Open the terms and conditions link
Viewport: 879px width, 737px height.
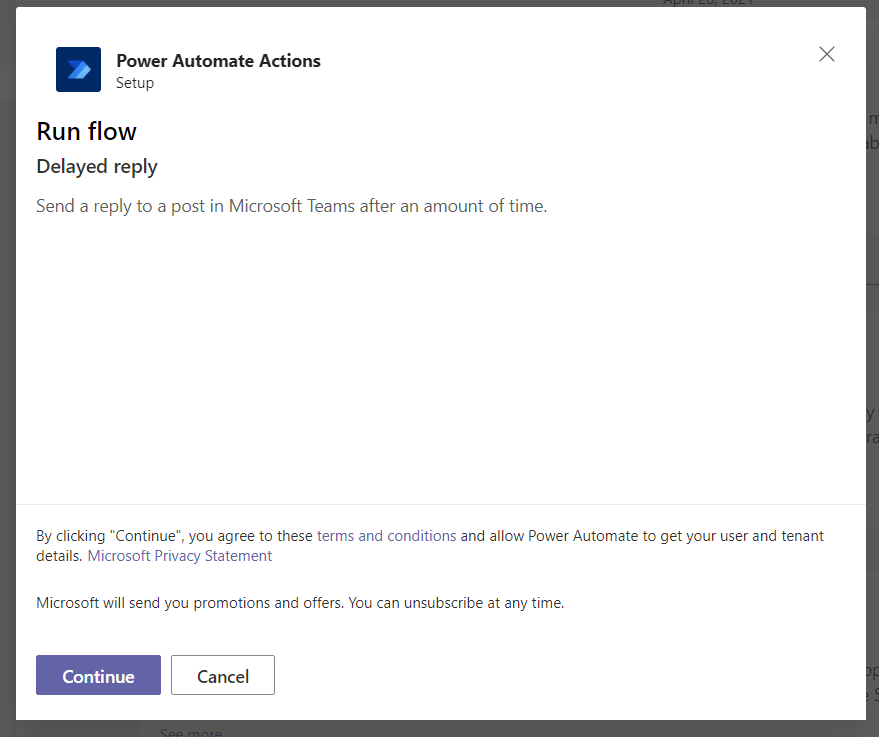coord(386,536)
